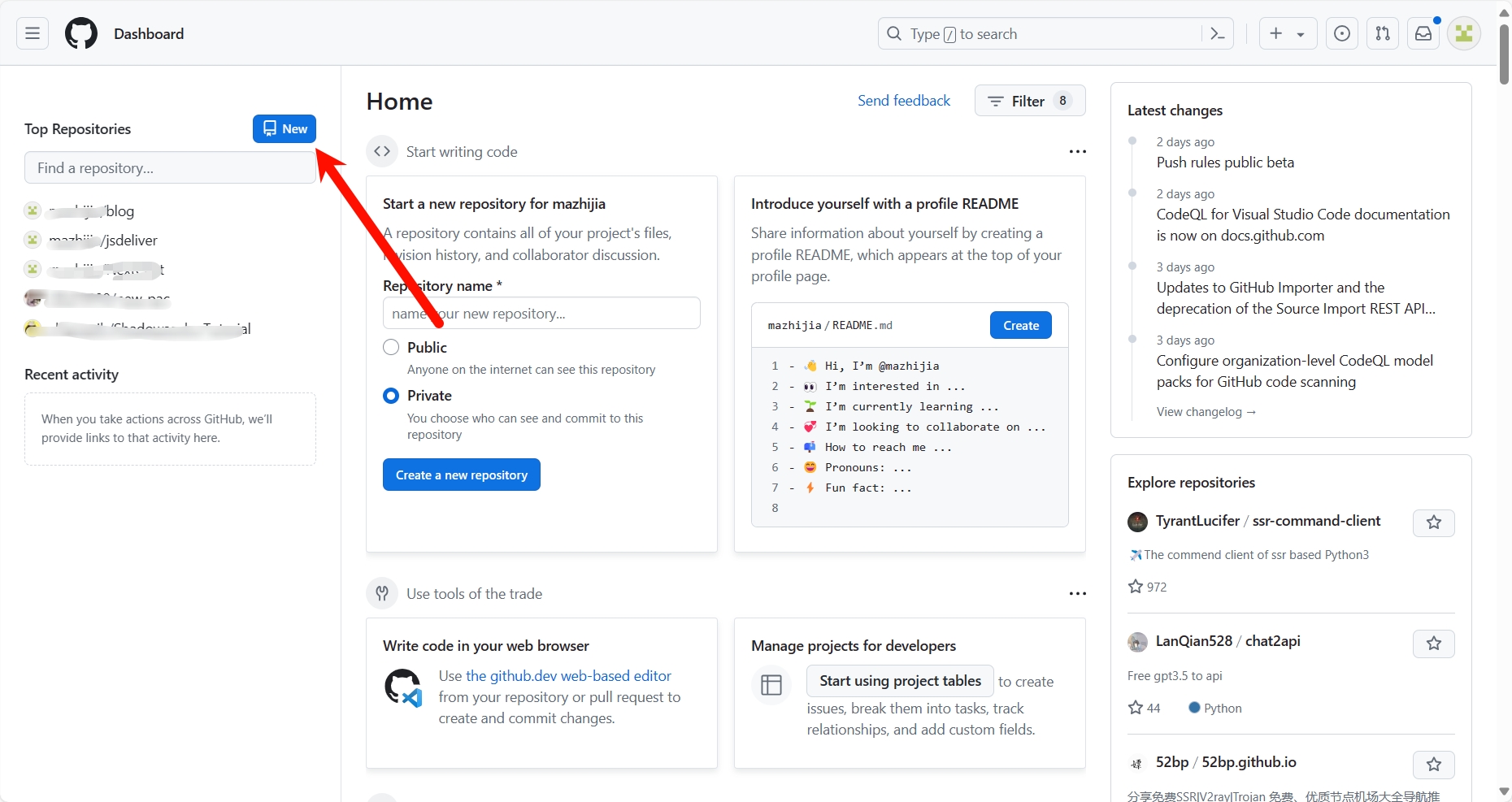The height and width of the screenshot is (802, 1512).
Task: Select the Private radio button
Action: (391, 396)
